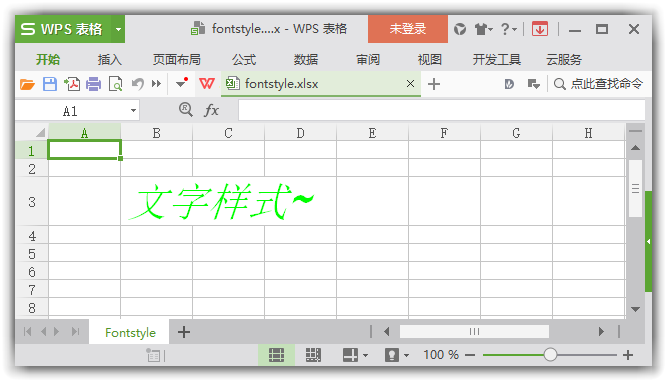
Task: Switch to Normal view in the status bar
Action: [x=276, y=355]
